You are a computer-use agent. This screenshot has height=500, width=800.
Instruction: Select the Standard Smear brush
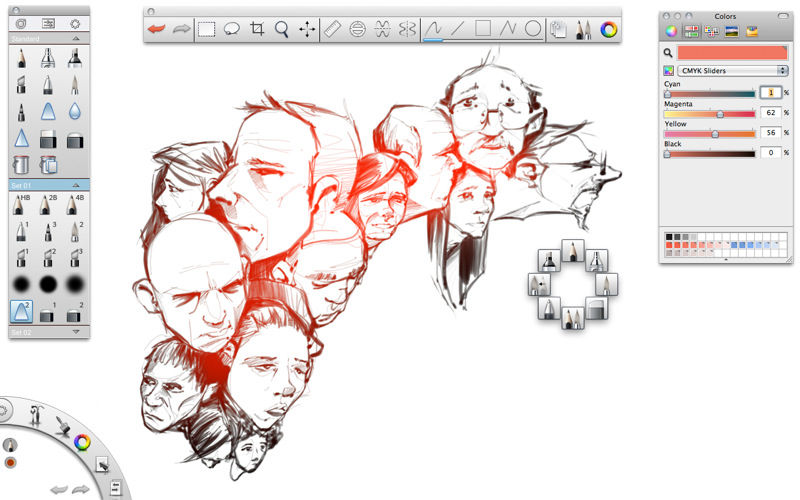[x=48, y=111]
